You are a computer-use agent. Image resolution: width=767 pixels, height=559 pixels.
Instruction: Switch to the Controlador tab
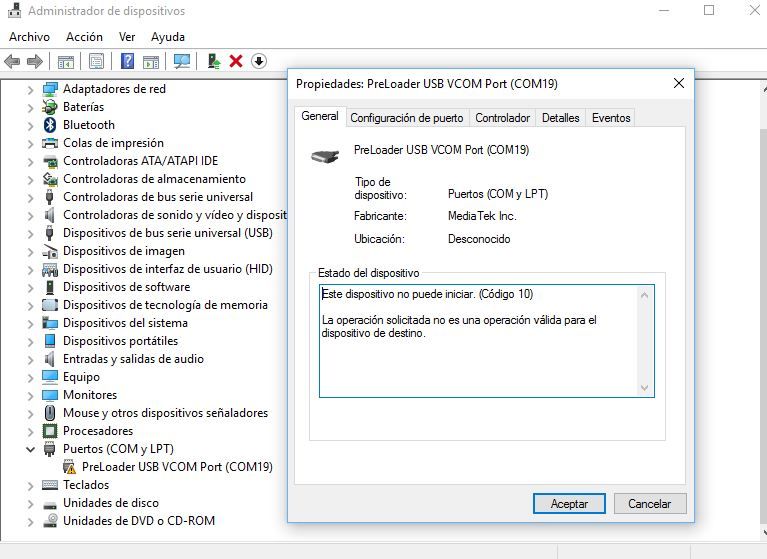(x=502, y=118)
